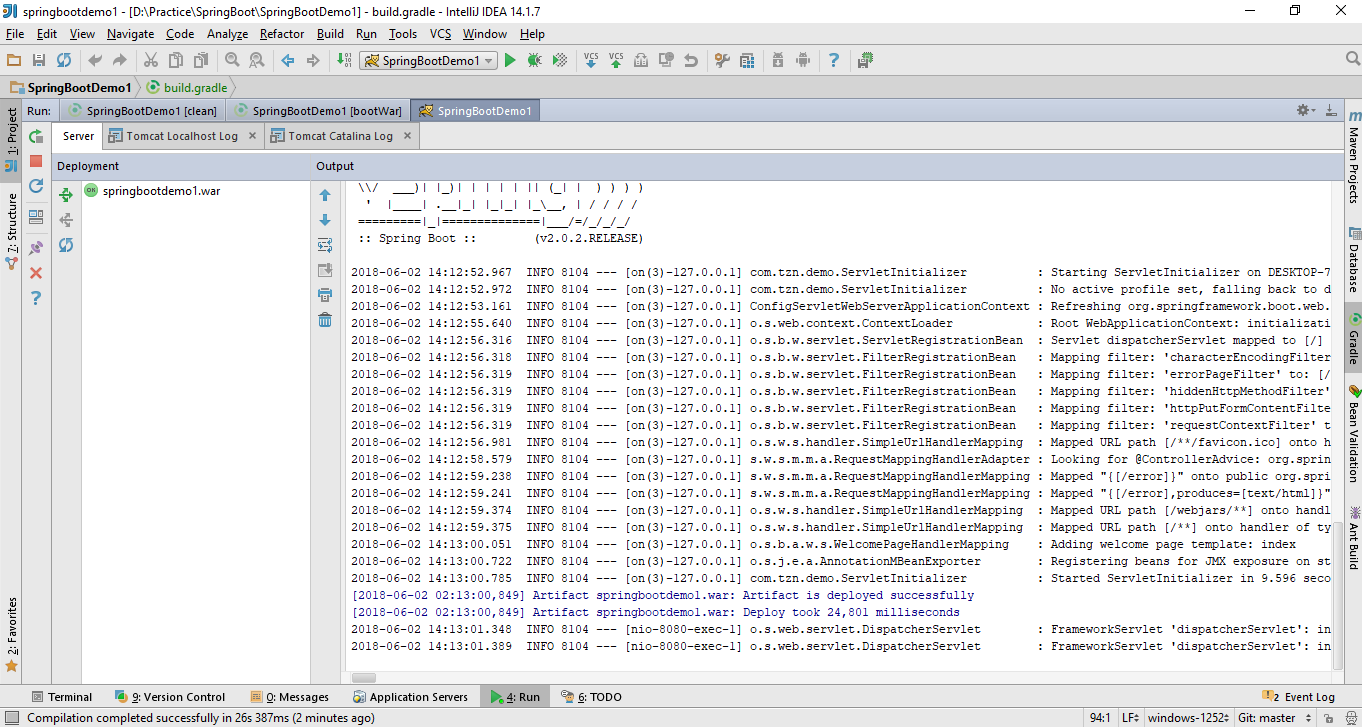The height and width of the screenshot is (727, 1362).
Task: Toggle soft wraps in the output panel
Action: 324,243
